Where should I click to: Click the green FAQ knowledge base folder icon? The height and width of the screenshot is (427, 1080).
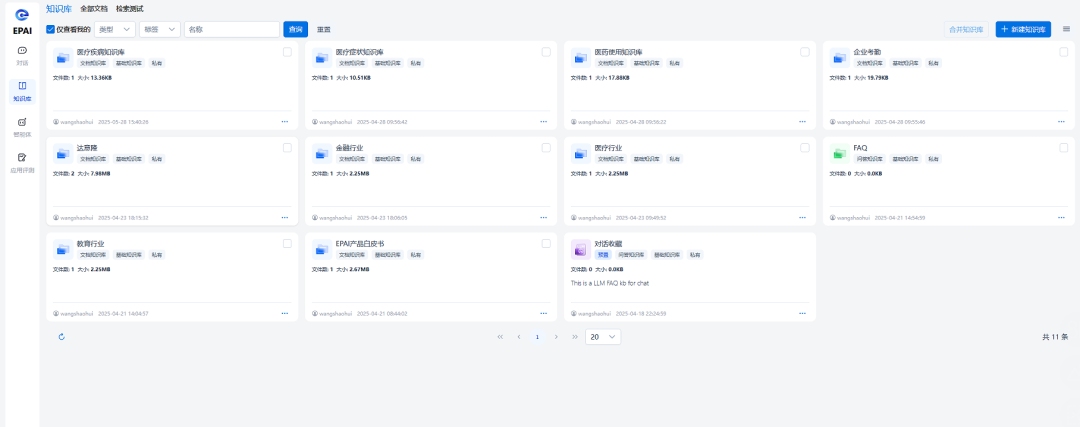click(x=839, y=153)
